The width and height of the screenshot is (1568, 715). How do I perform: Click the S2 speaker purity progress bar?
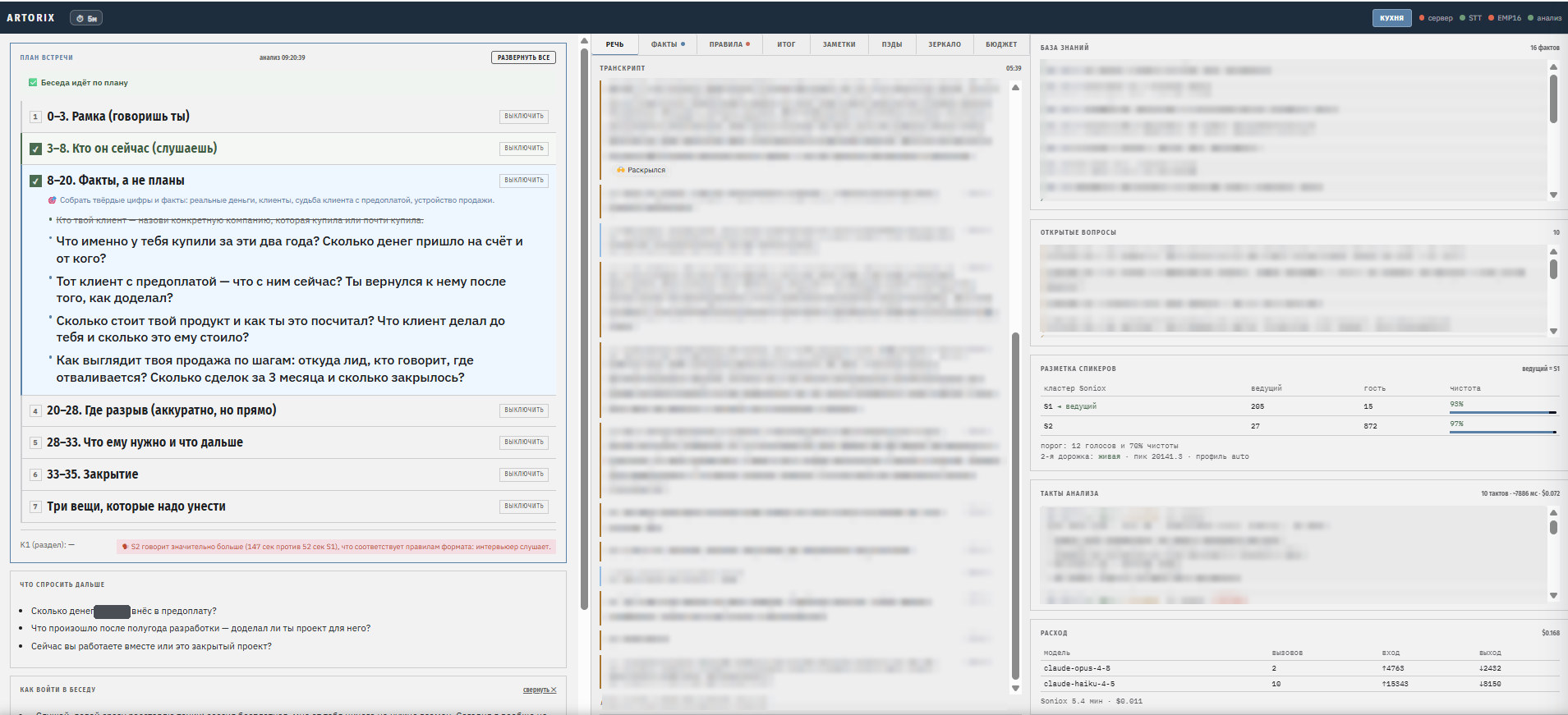pos(1502,432)
